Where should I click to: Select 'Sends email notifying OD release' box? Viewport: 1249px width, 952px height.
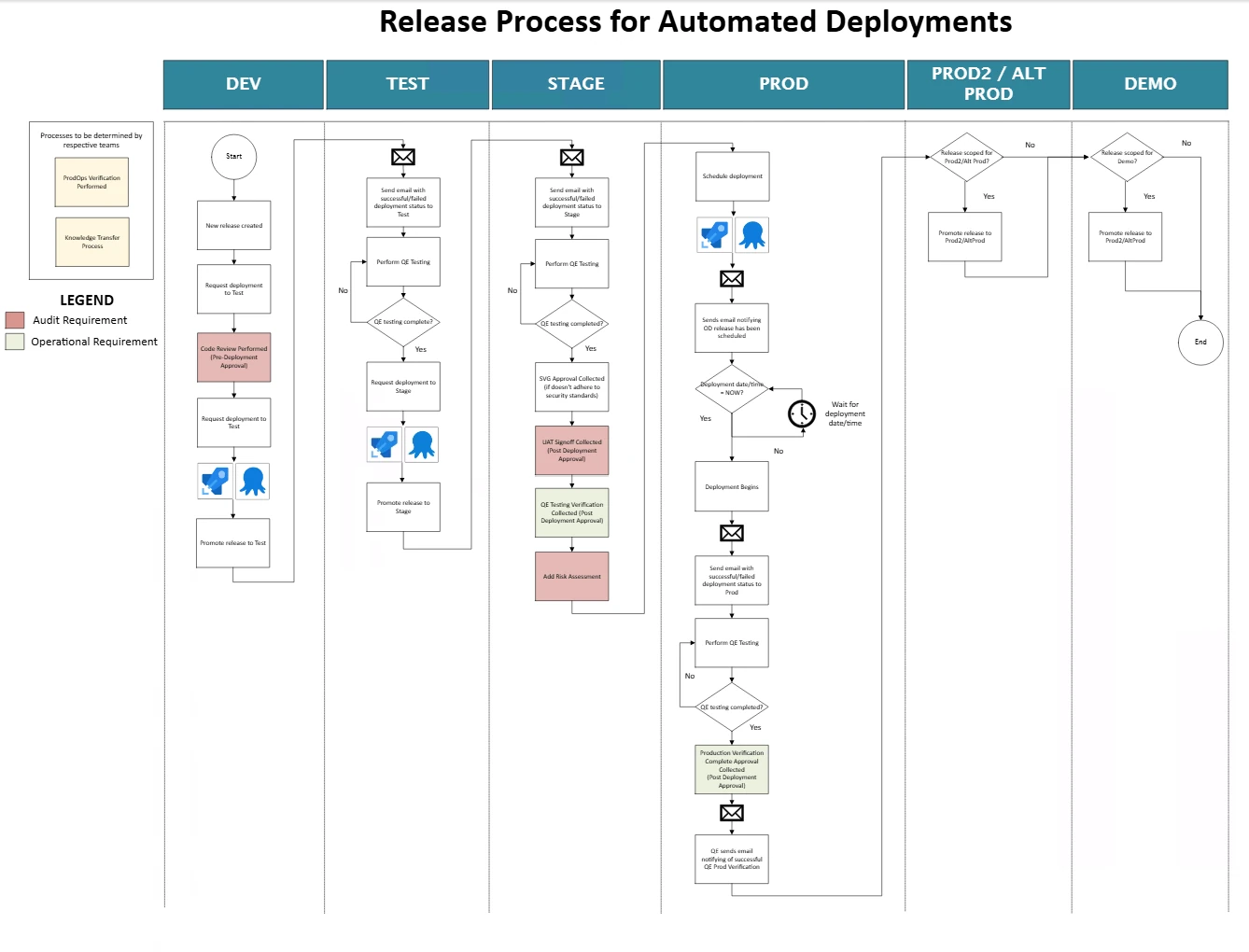(732, 328)
